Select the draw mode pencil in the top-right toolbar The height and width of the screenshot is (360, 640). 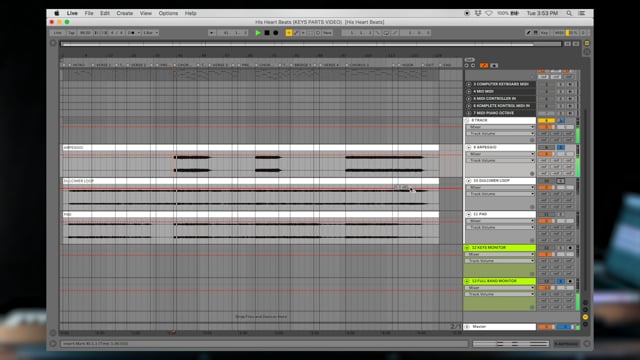[x=528, y=33]
